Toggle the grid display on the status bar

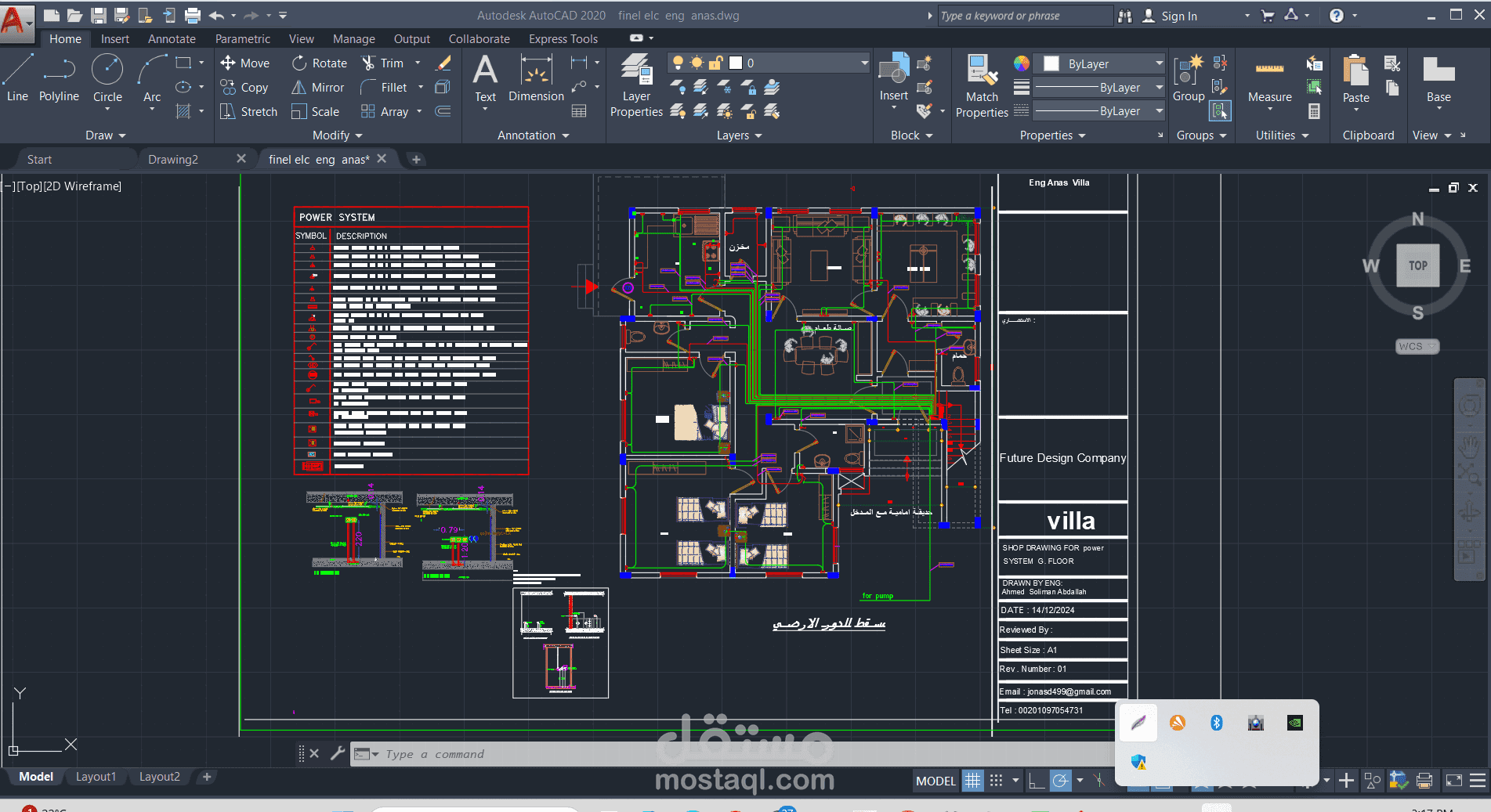pyautogui.click(x=972, y=781)
